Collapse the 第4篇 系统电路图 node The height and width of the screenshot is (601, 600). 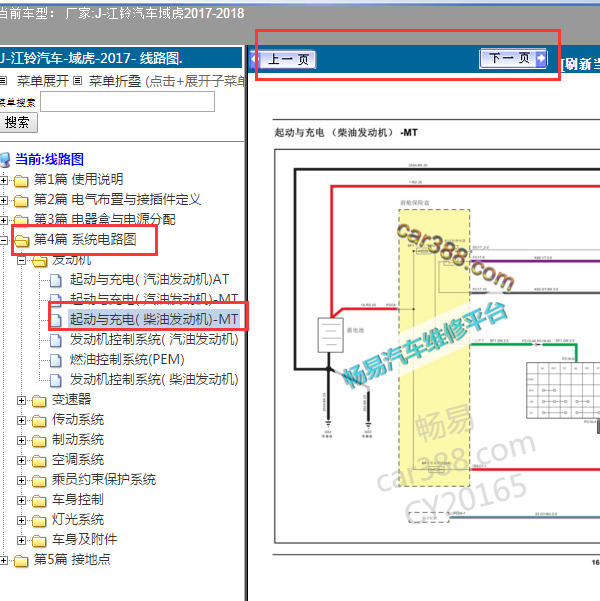click(4, 240)
